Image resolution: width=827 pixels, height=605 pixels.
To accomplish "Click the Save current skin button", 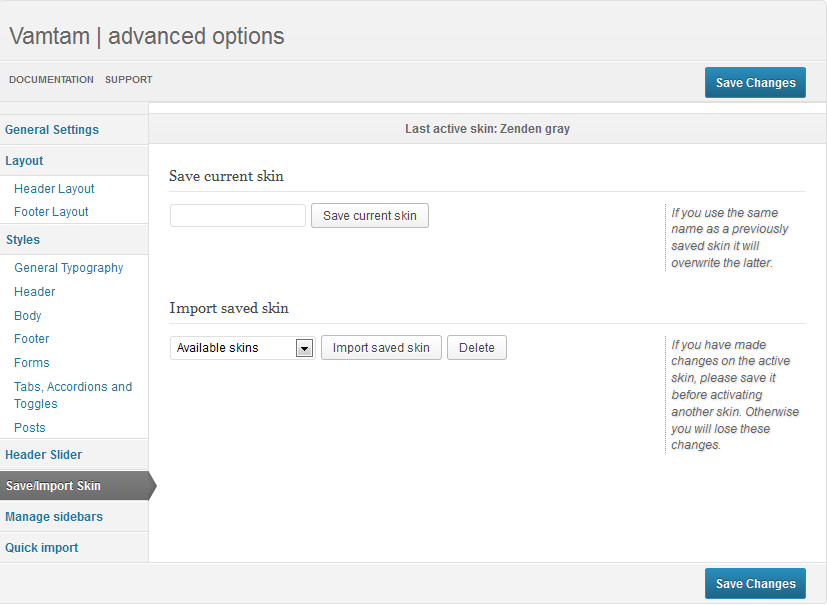I will 370,216.
